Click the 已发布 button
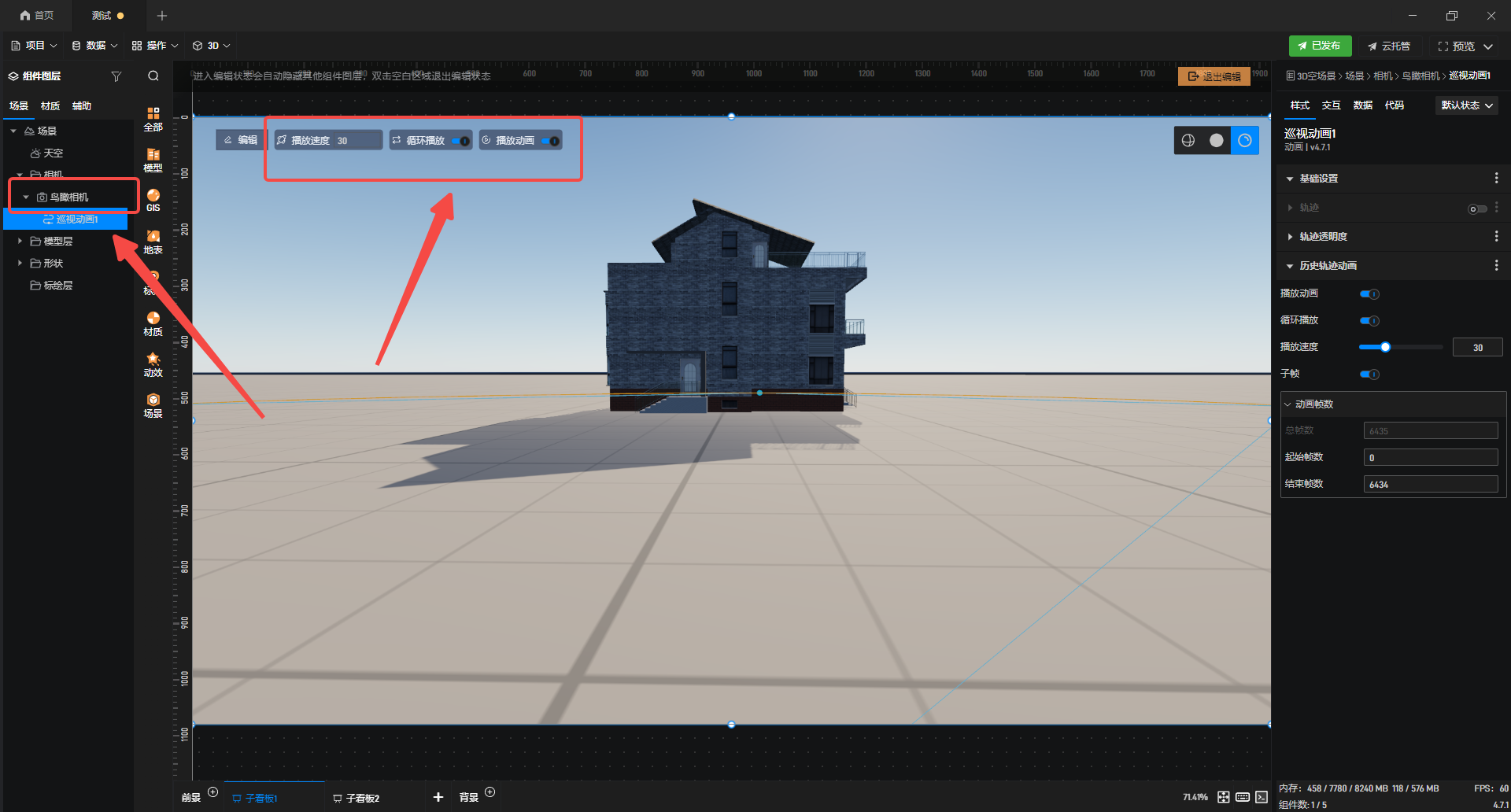The image size is (1511, 812). [1320, 46]
